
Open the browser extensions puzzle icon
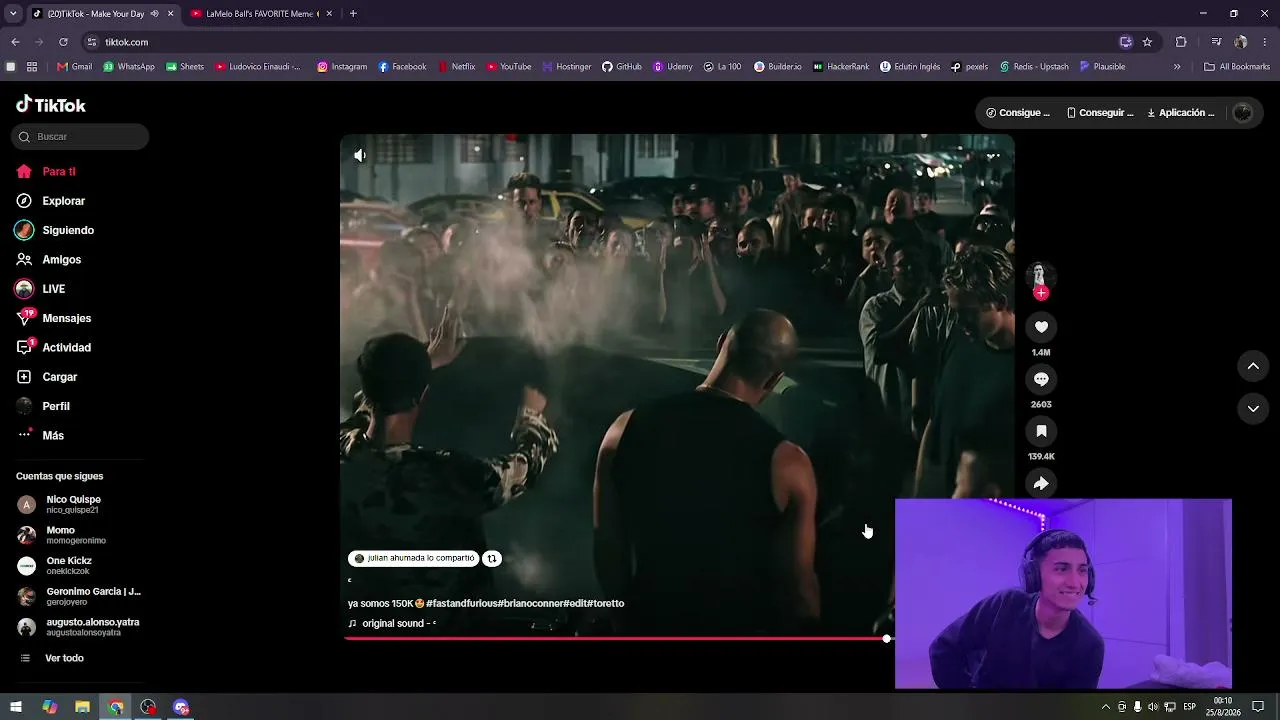click(1181, 42)
